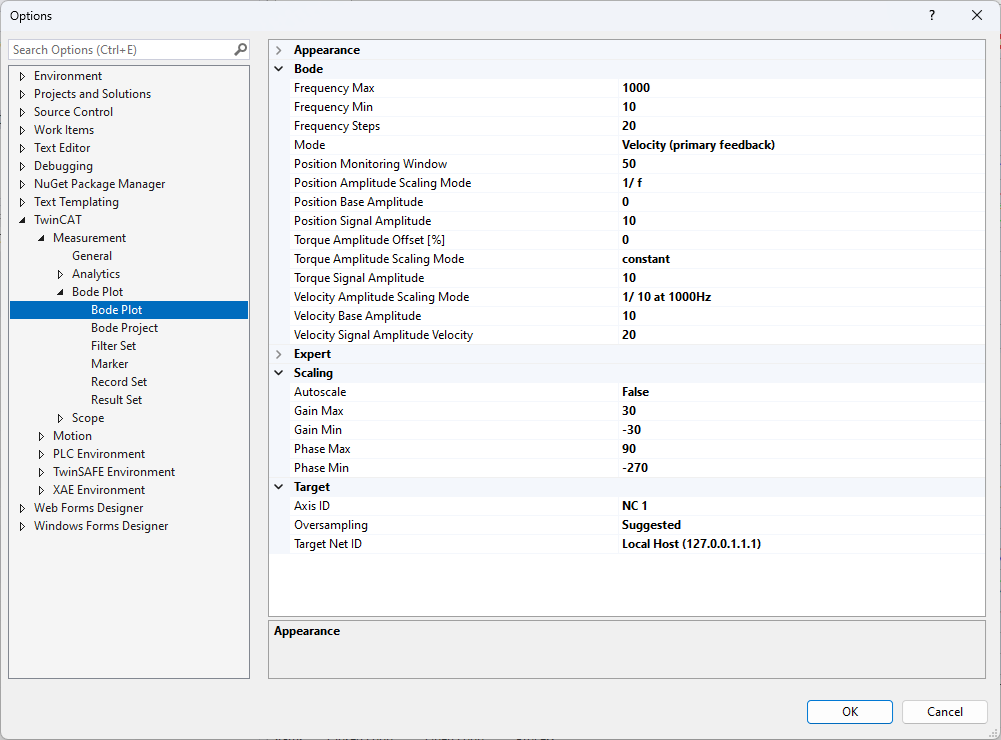Click the OK button

[850, 712]
